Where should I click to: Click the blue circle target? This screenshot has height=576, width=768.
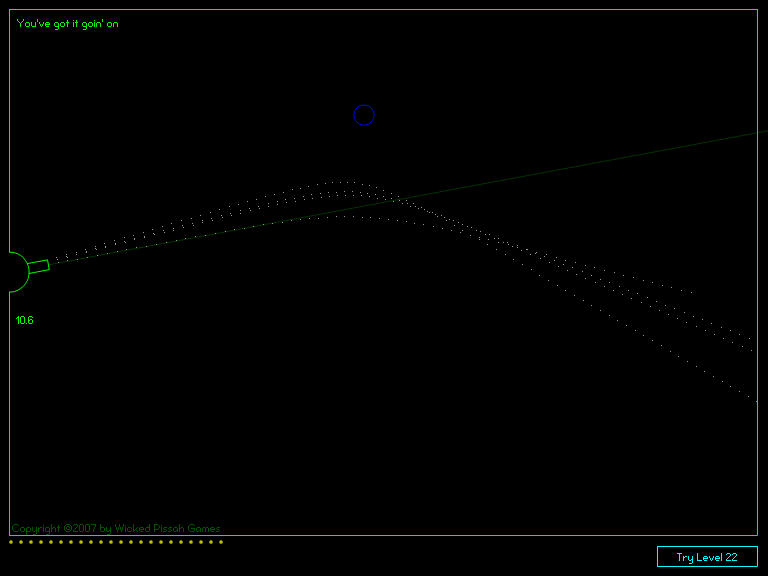(364, 115)
